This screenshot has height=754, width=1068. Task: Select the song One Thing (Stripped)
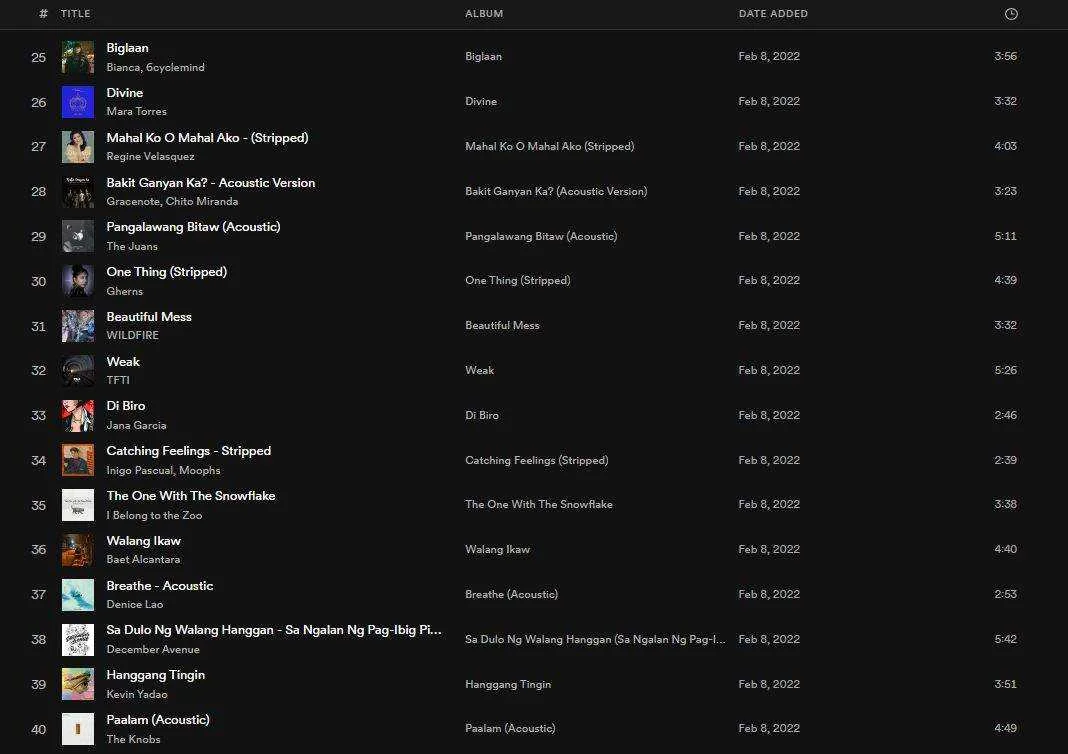166,272
